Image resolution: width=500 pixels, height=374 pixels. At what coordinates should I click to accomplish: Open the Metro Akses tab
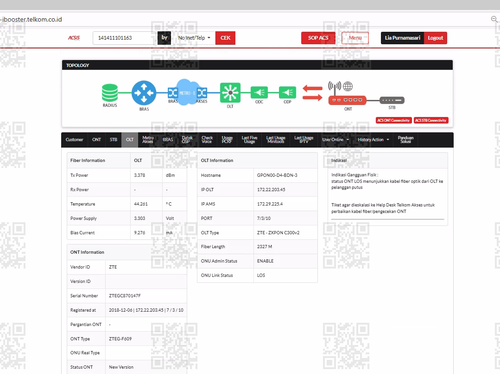[148, 140]
